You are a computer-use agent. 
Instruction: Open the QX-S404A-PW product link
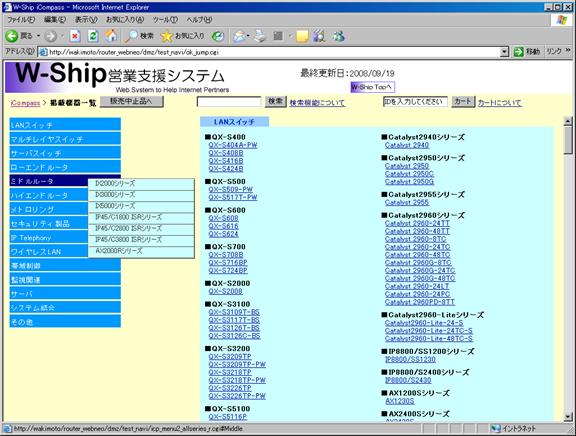coord(233,145)
